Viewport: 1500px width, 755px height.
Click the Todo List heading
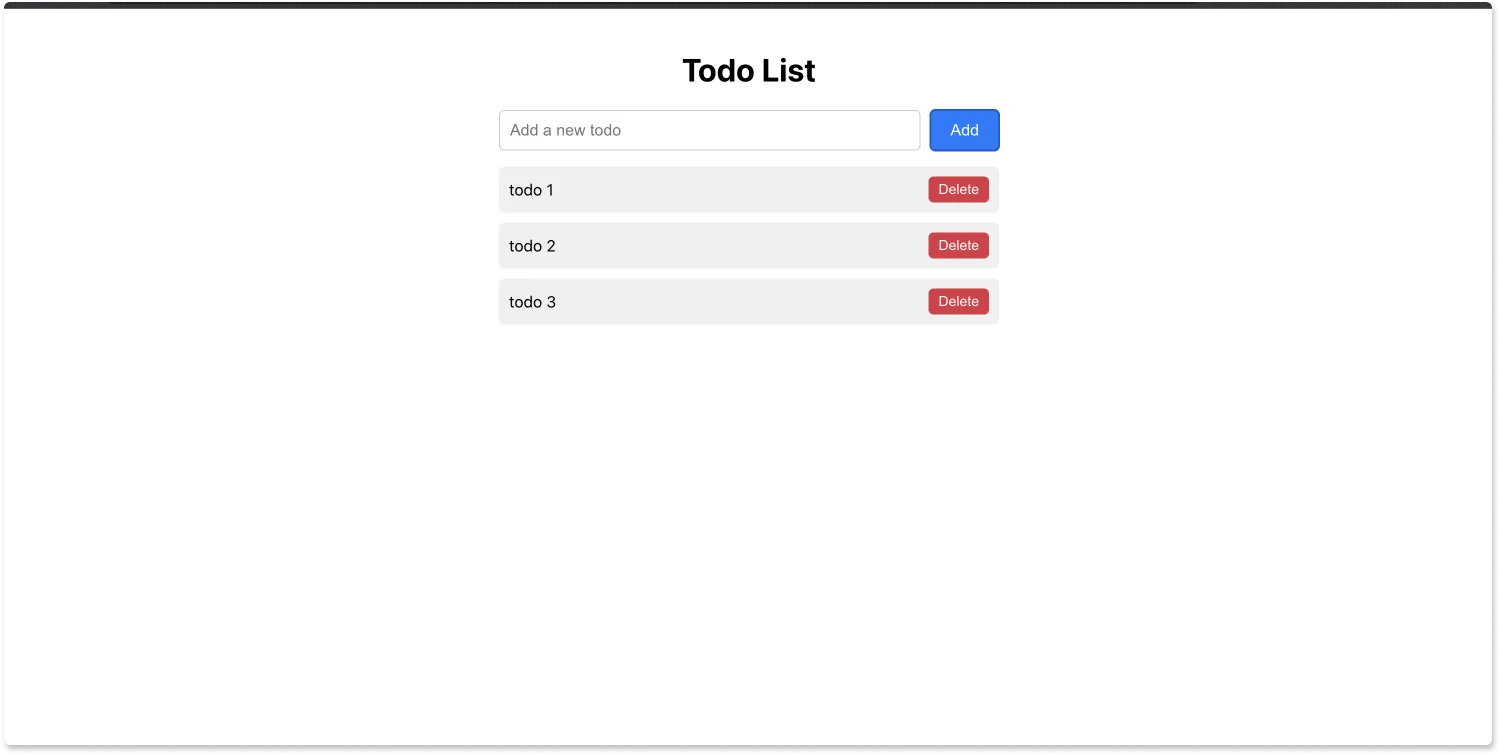tap(748, 70)
